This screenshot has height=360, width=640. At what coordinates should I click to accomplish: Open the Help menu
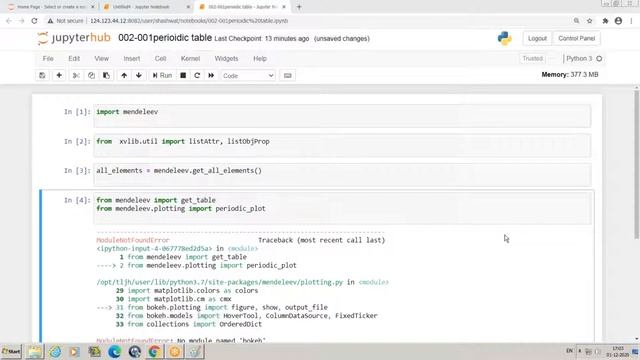tap(260, 59)
